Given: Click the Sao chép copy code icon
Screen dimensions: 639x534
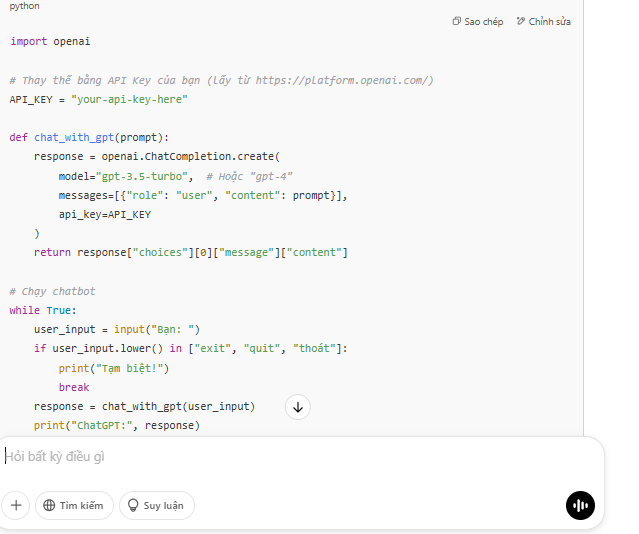Looking at the screenshot, I should coord(457,22).
